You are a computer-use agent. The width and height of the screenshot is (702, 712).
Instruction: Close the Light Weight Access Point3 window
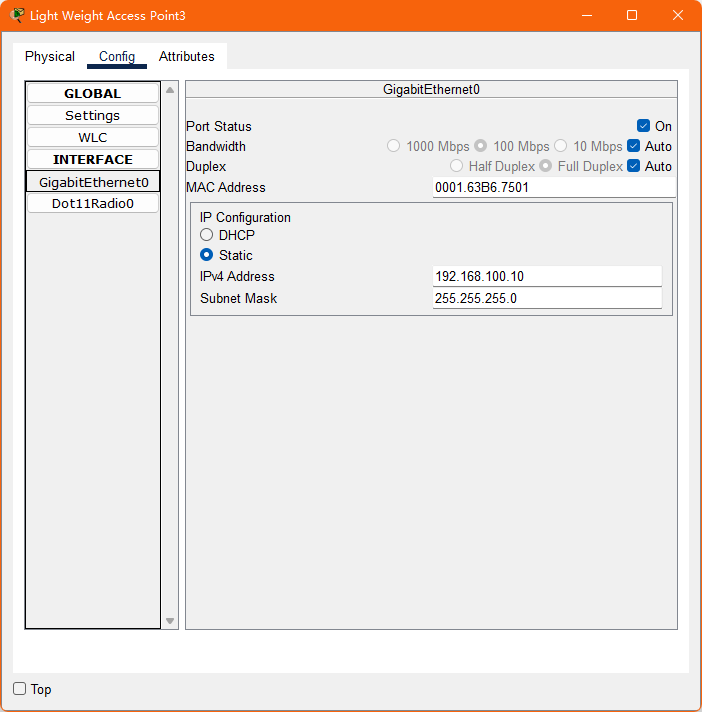tap(677, 15)
